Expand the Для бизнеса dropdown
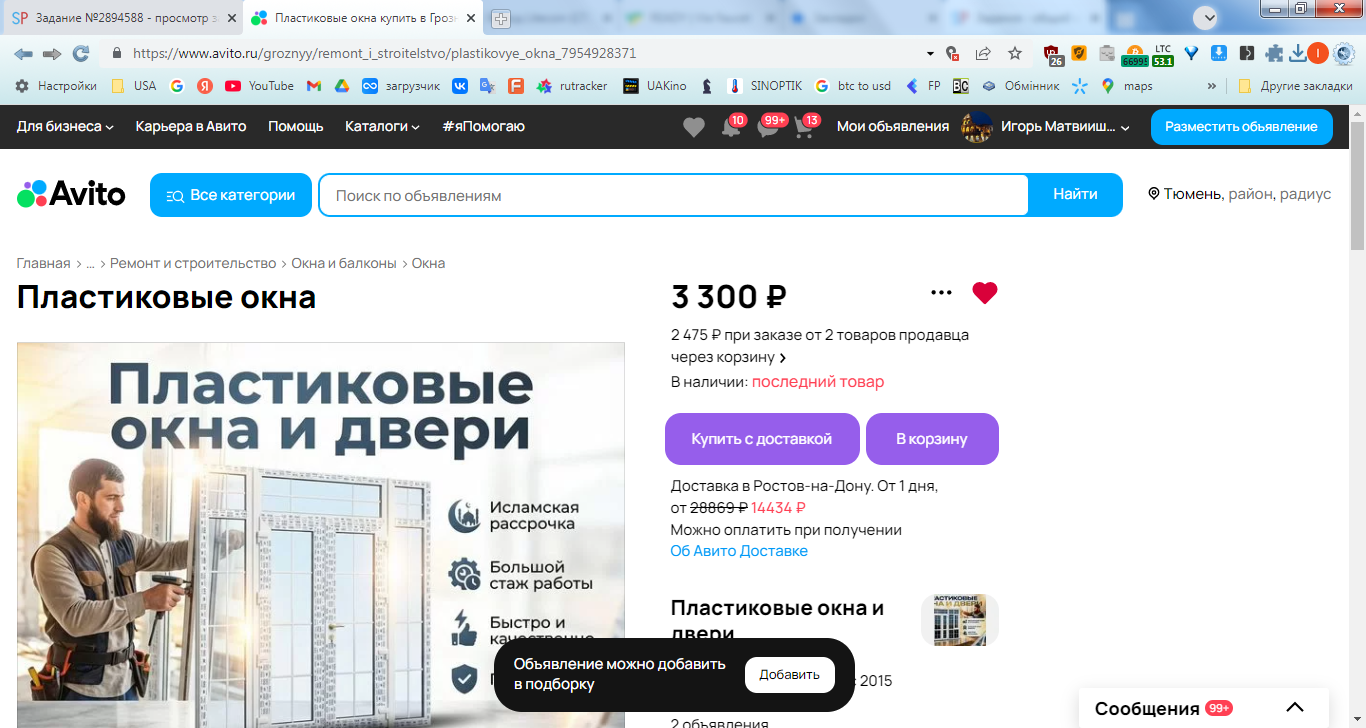Image resolution: width=1366 pixels, height=728 pixels. click(65, 126)
